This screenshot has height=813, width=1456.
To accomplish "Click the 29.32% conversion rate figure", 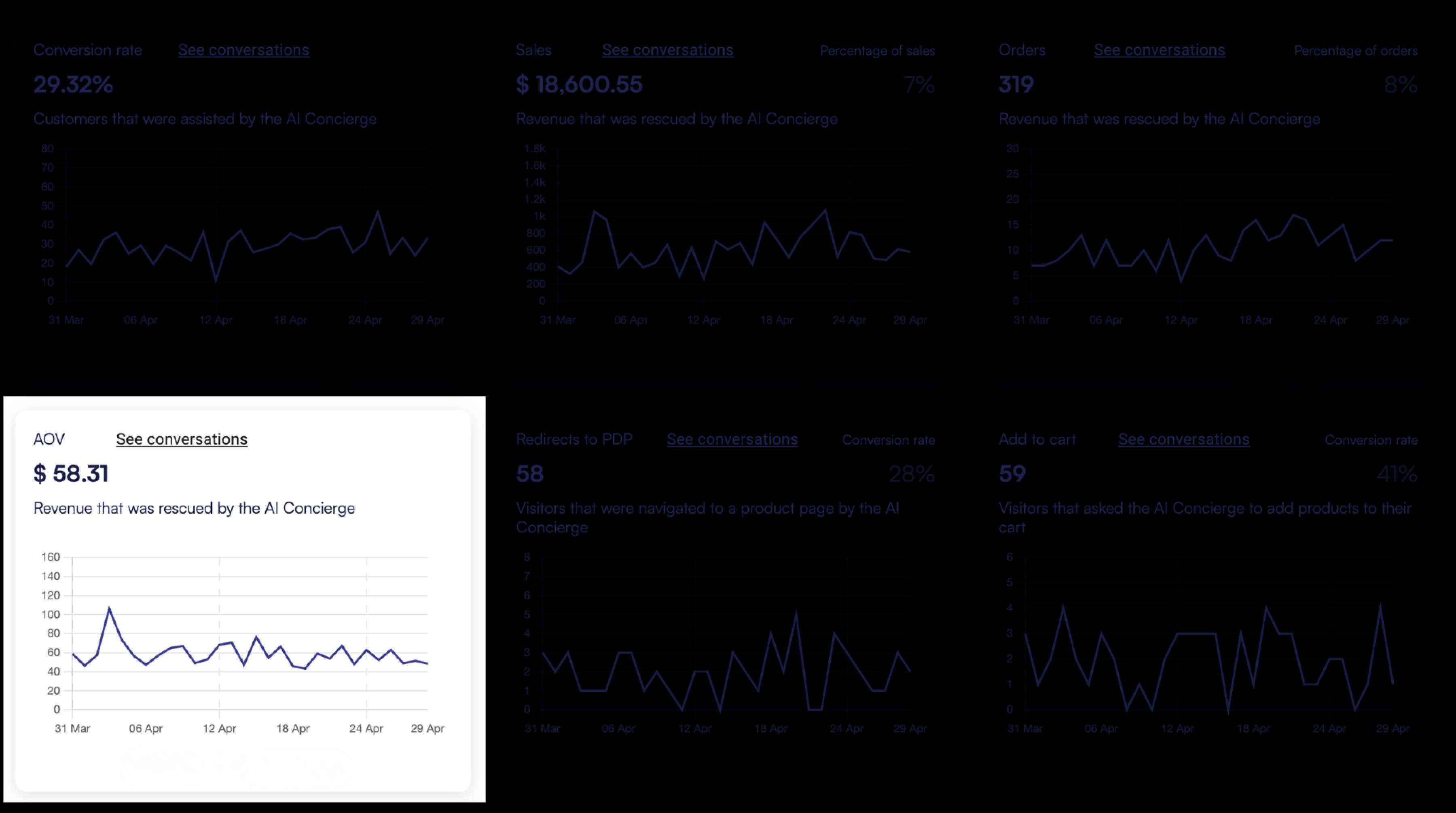I will click(73, 85).
